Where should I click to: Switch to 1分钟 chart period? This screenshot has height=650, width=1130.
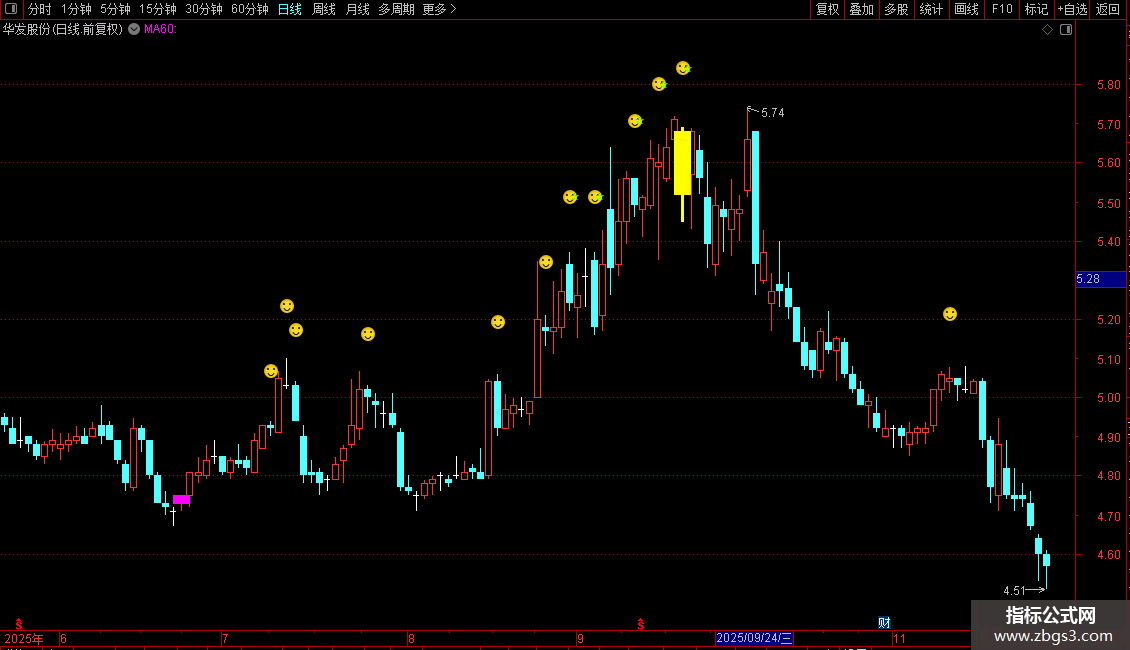click(76, 9)
